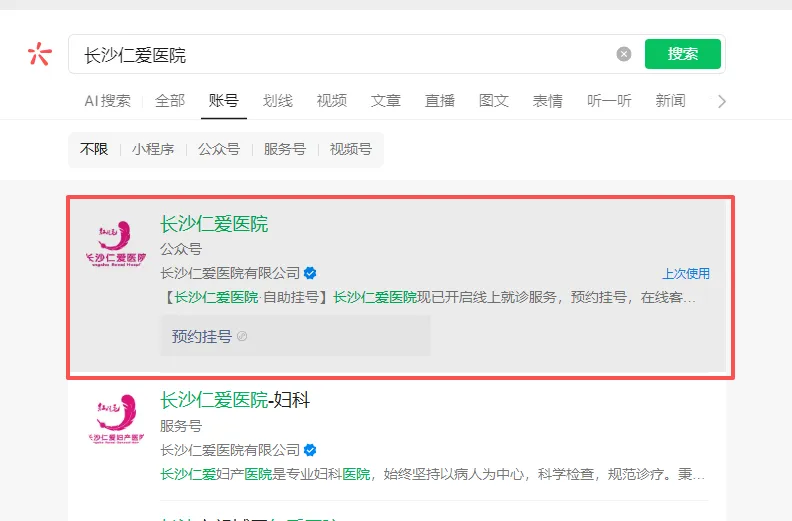792x521 pixels.
Task: Select the 不限 account filter
Action: point(94,149)
